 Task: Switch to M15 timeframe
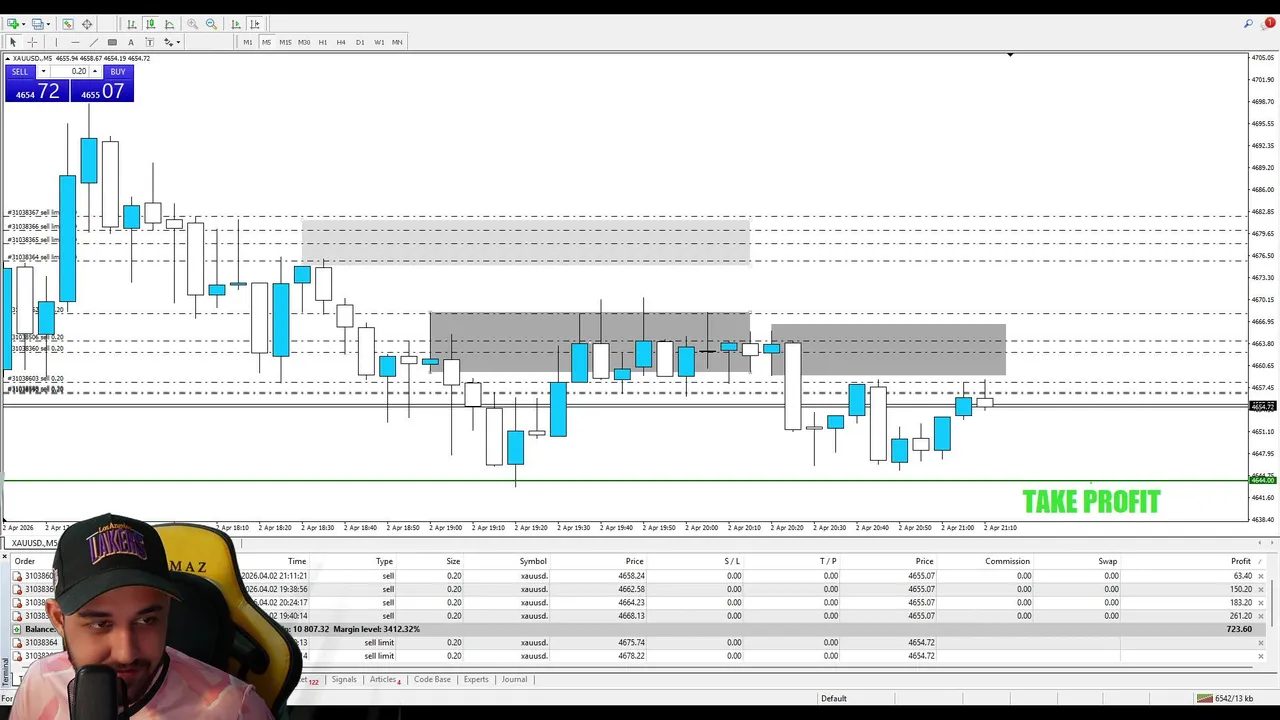point(285,42)
